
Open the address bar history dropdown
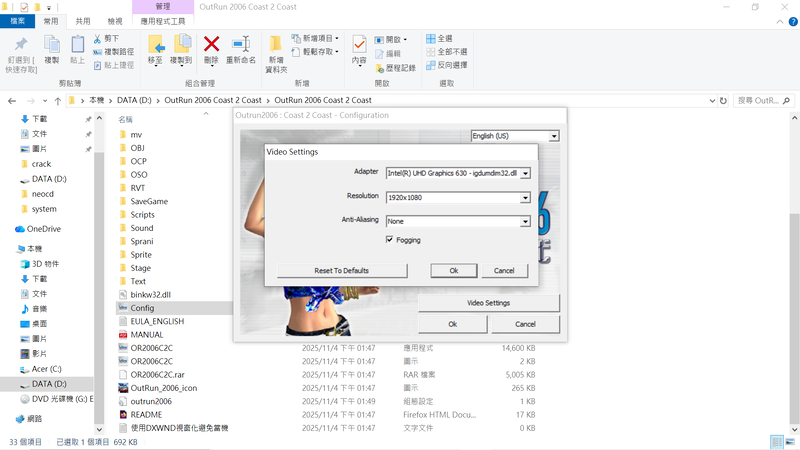tap(712, 101)
